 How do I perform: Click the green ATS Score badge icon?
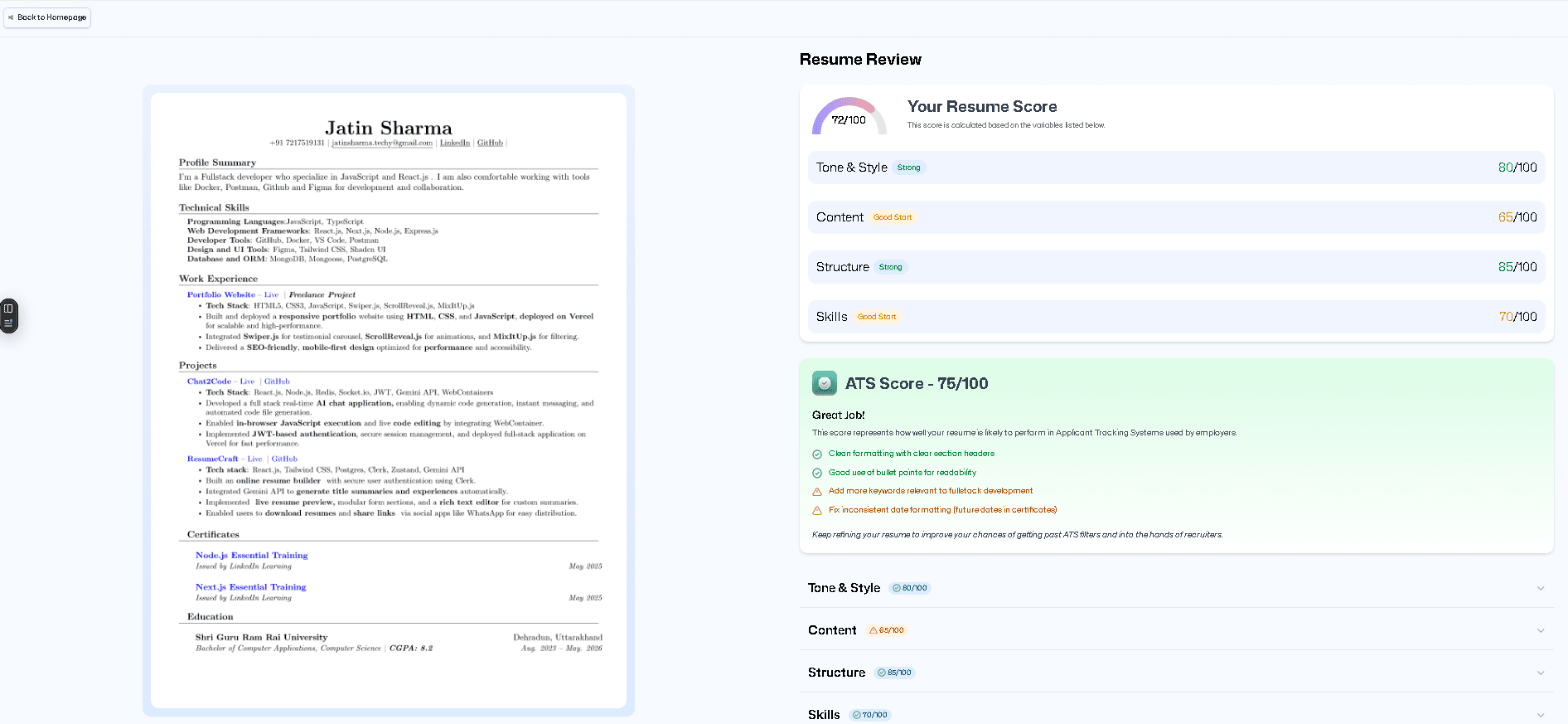coord(824,383)
